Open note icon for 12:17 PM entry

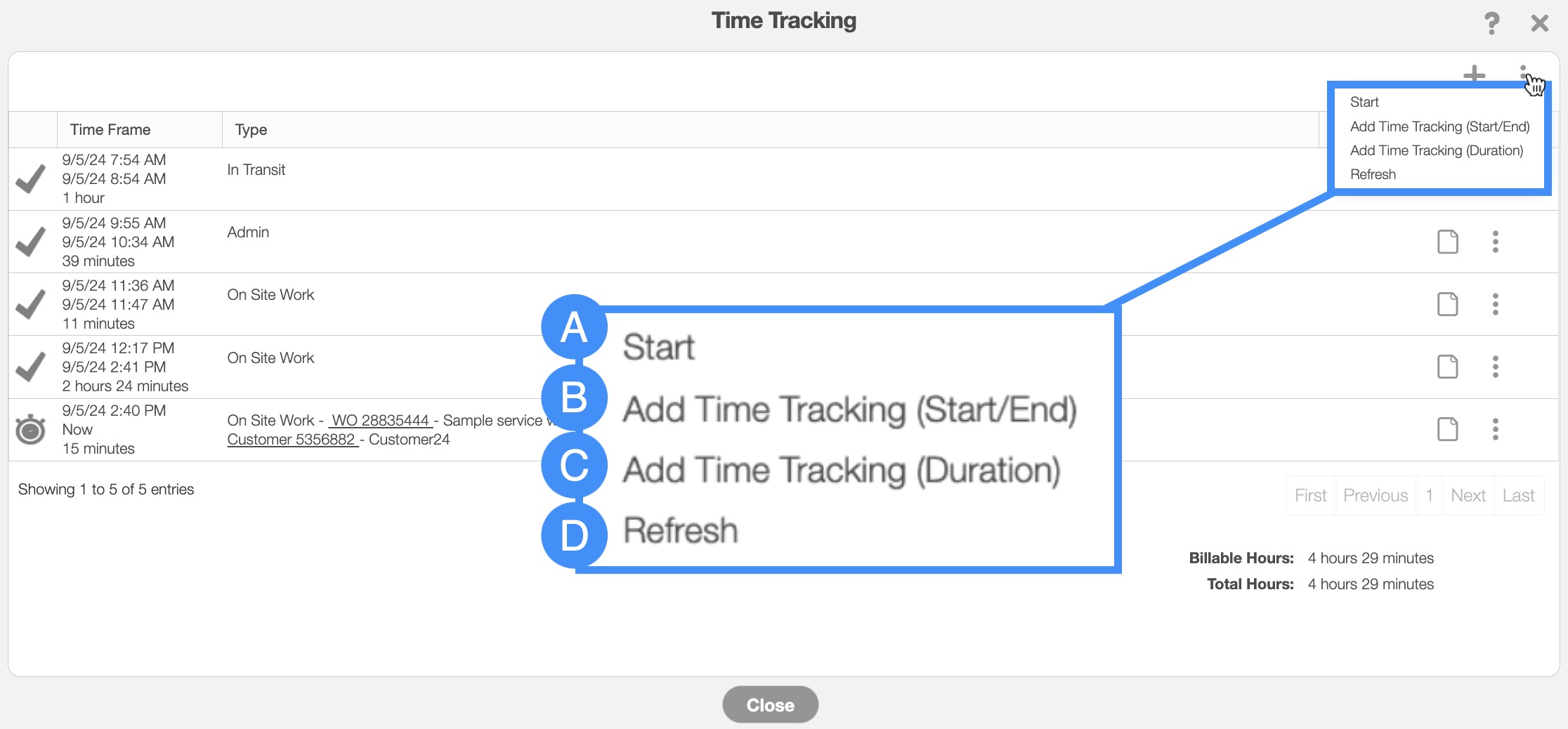pos(1447,367)
